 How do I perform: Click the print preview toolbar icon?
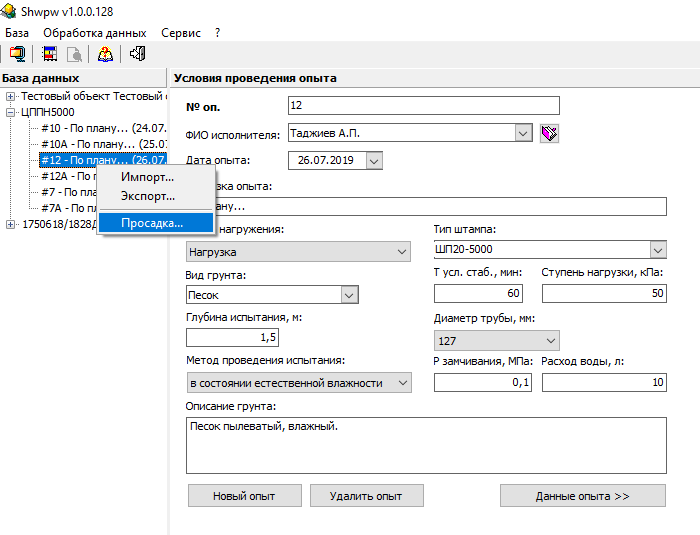[x=72, y=54]
